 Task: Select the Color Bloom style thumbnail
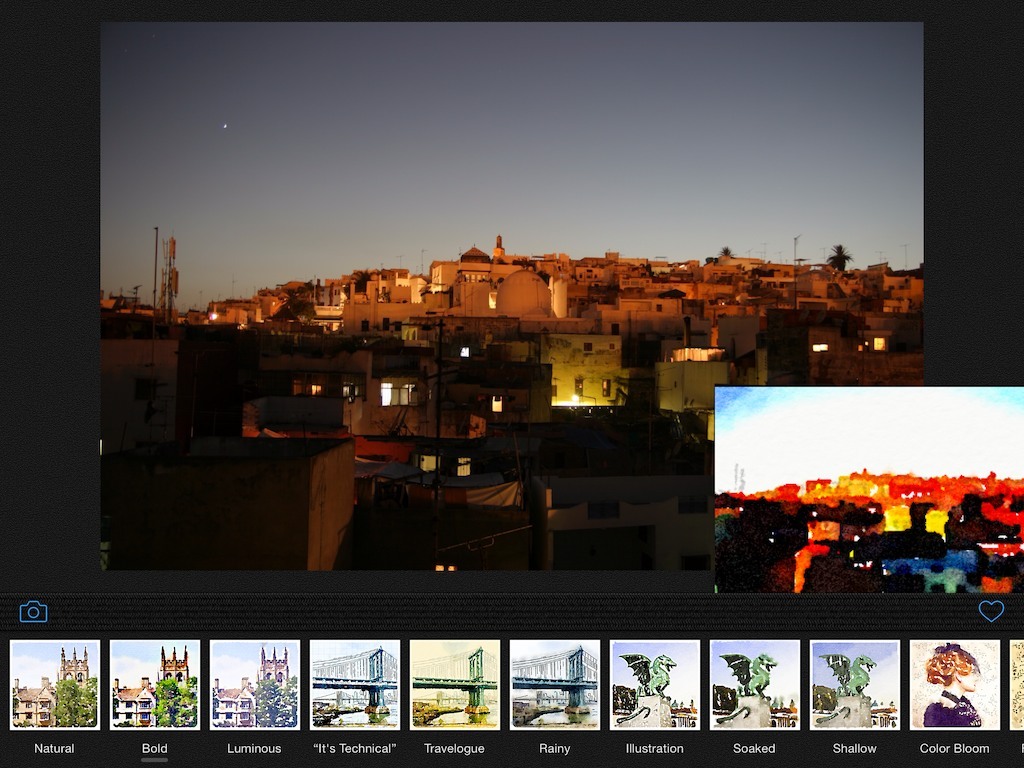pos(954,684)
